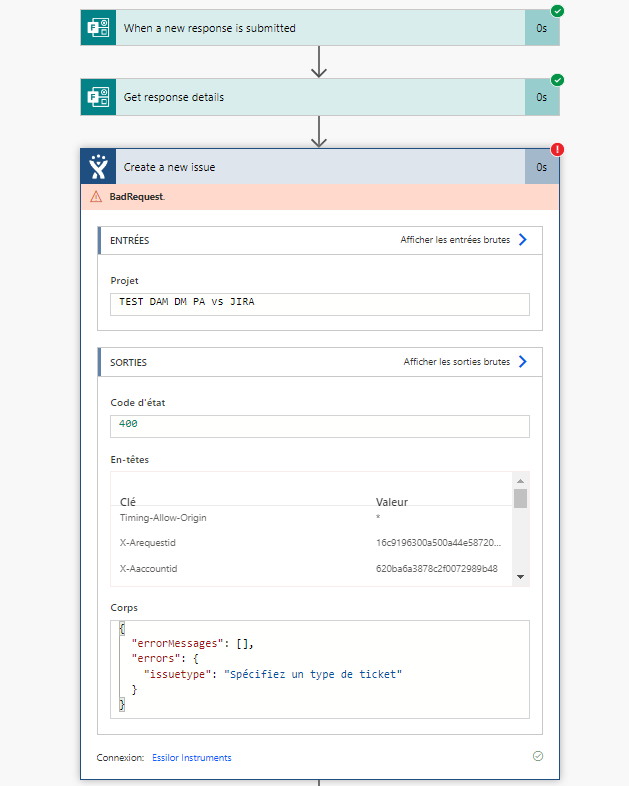Click the 'En-têtes' label

pyautogui.click(x=129, y=460)
